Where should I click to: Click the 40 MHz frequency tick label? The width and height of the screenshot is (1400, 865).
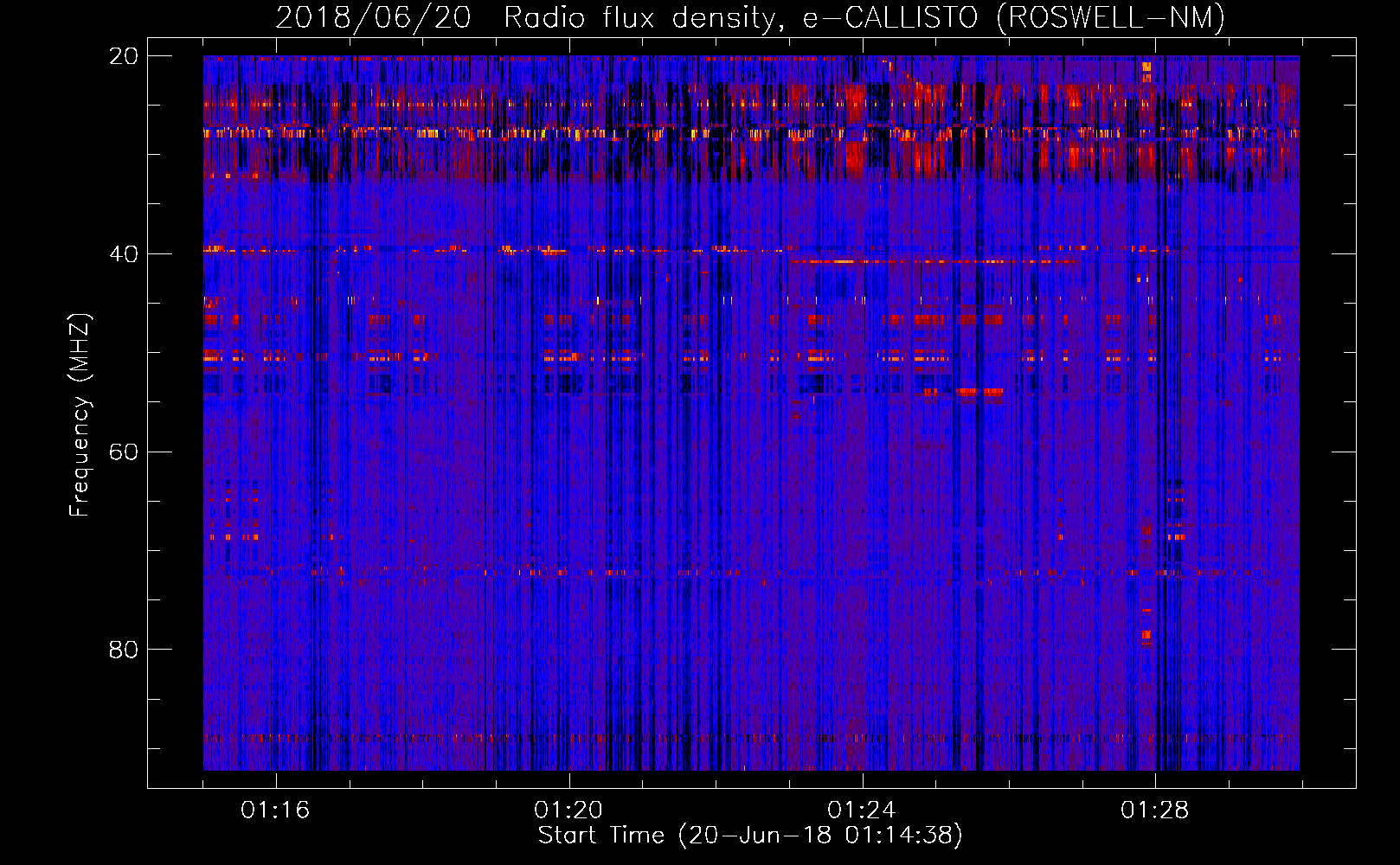click(124, 254)
